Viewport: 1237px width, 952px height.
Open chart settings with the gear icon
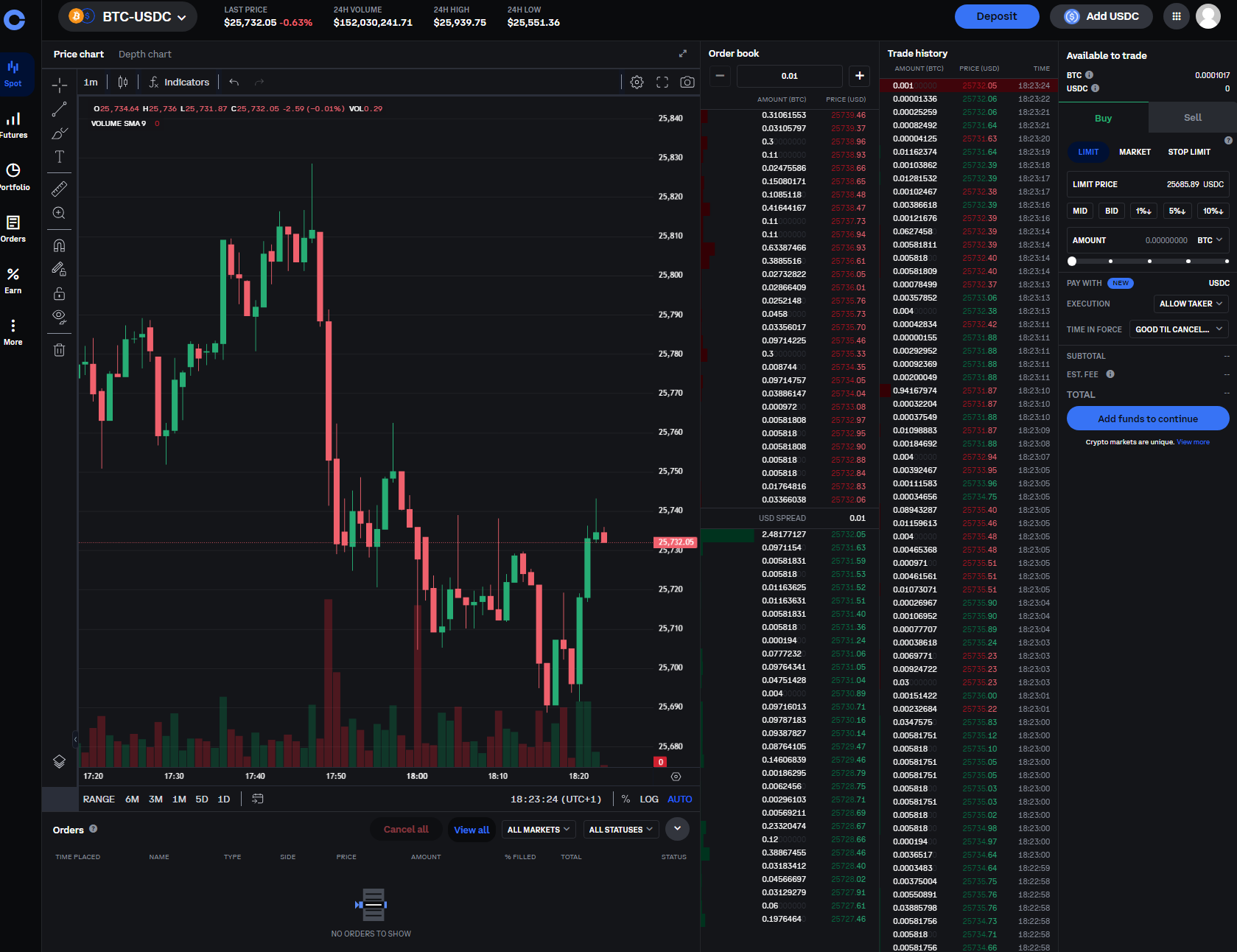tap(636, 82)
